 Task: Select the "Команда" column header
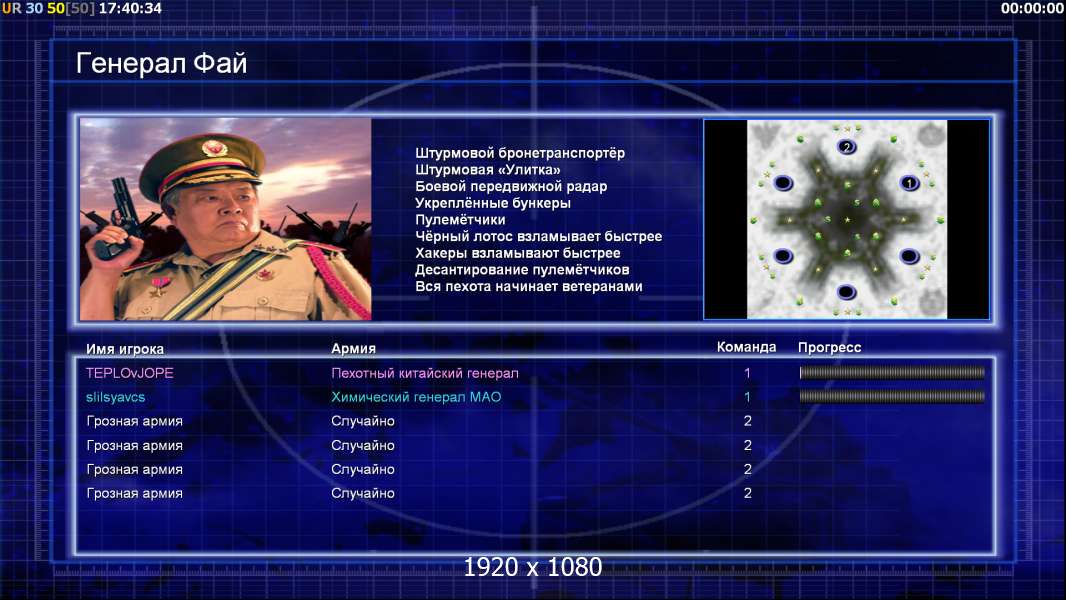746,347
